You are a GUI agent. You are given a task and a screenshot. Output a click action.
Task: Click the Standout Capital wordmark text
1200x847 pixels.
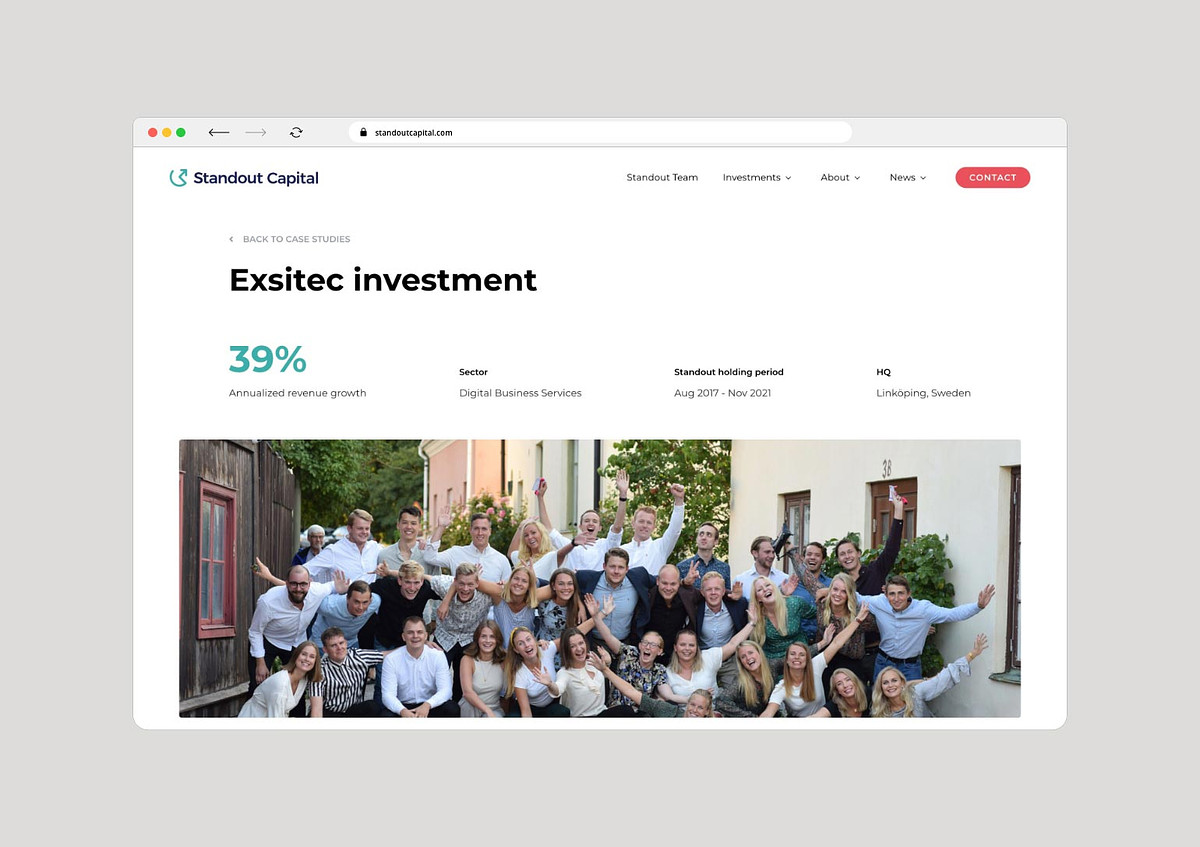tap(256, 178)
